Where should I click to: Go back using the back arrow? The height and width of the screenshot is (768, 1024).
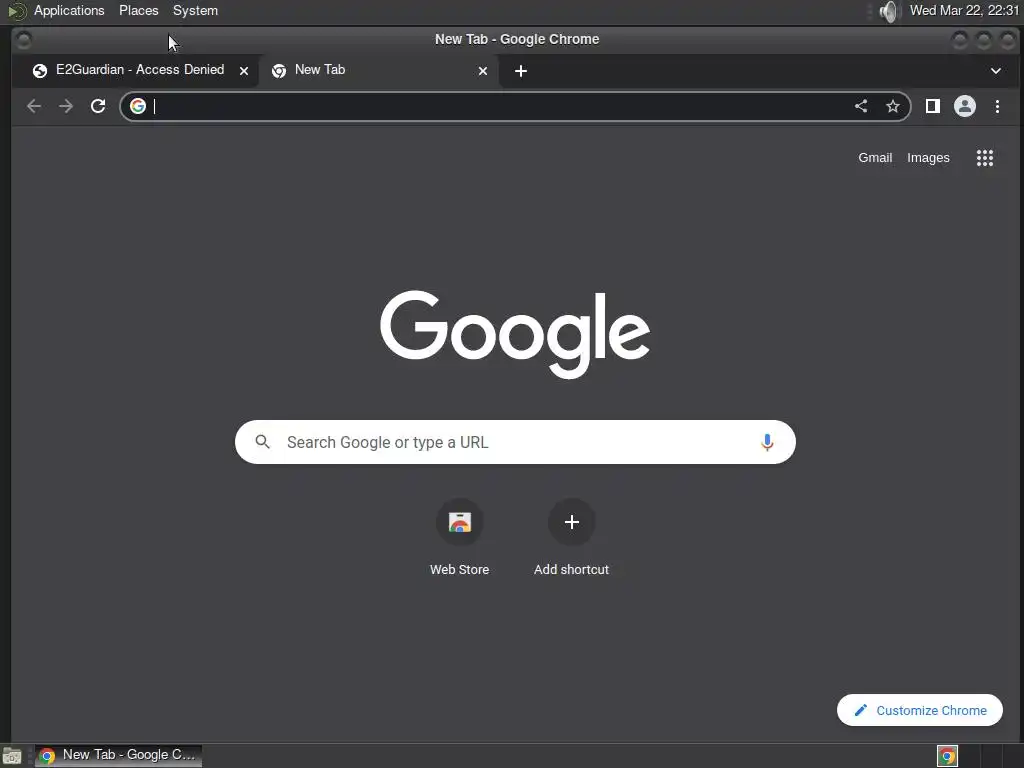[x=34, y=106]
